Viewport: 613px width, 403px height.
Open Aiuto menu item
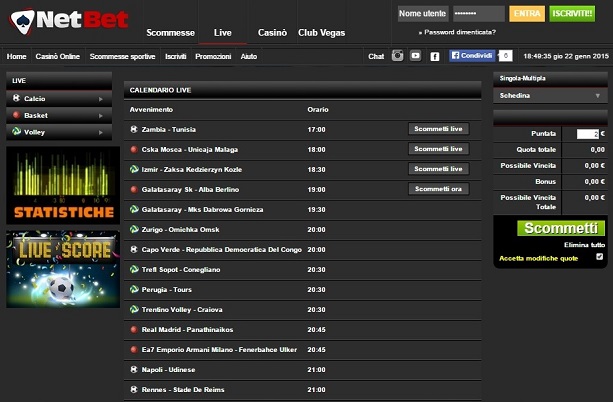point(249,57)
